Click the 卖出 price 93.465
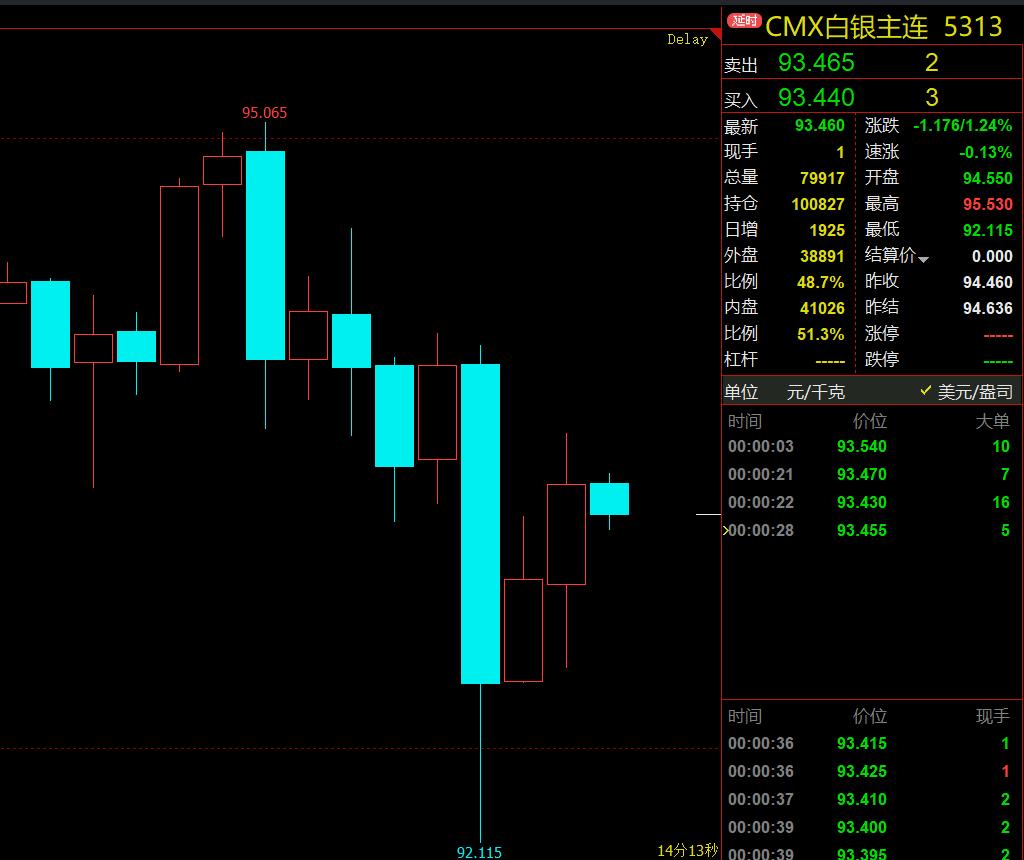The height and width of the screenshot is (860, 1024). coord(816,63)
